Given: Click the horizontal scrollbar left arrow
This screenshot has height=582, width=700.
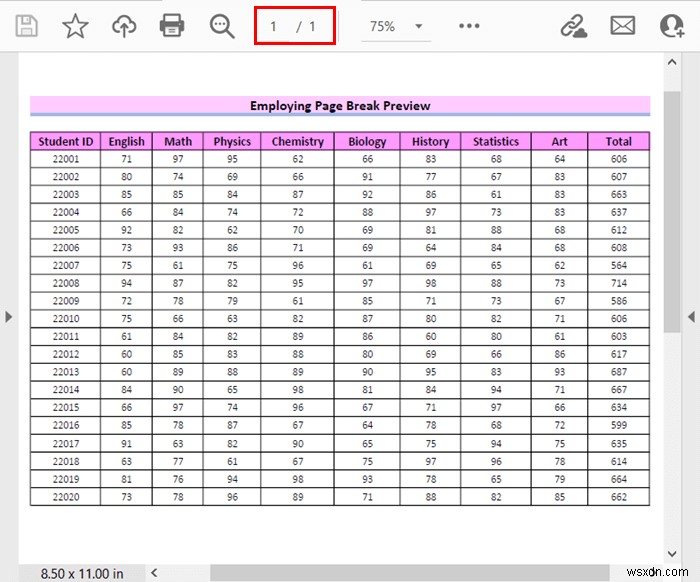Looking at the screenshot, I should click(x=154, y=573).
